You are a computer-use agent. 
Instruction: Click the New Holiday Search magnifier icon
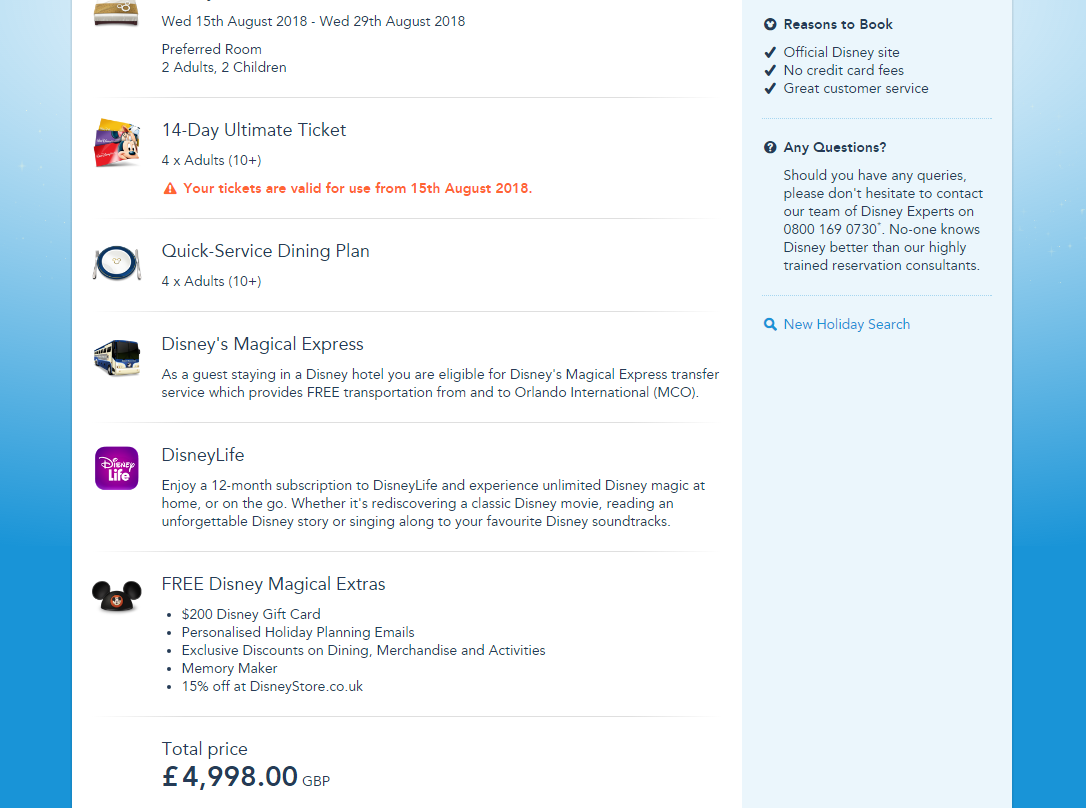tap(770, 324)
